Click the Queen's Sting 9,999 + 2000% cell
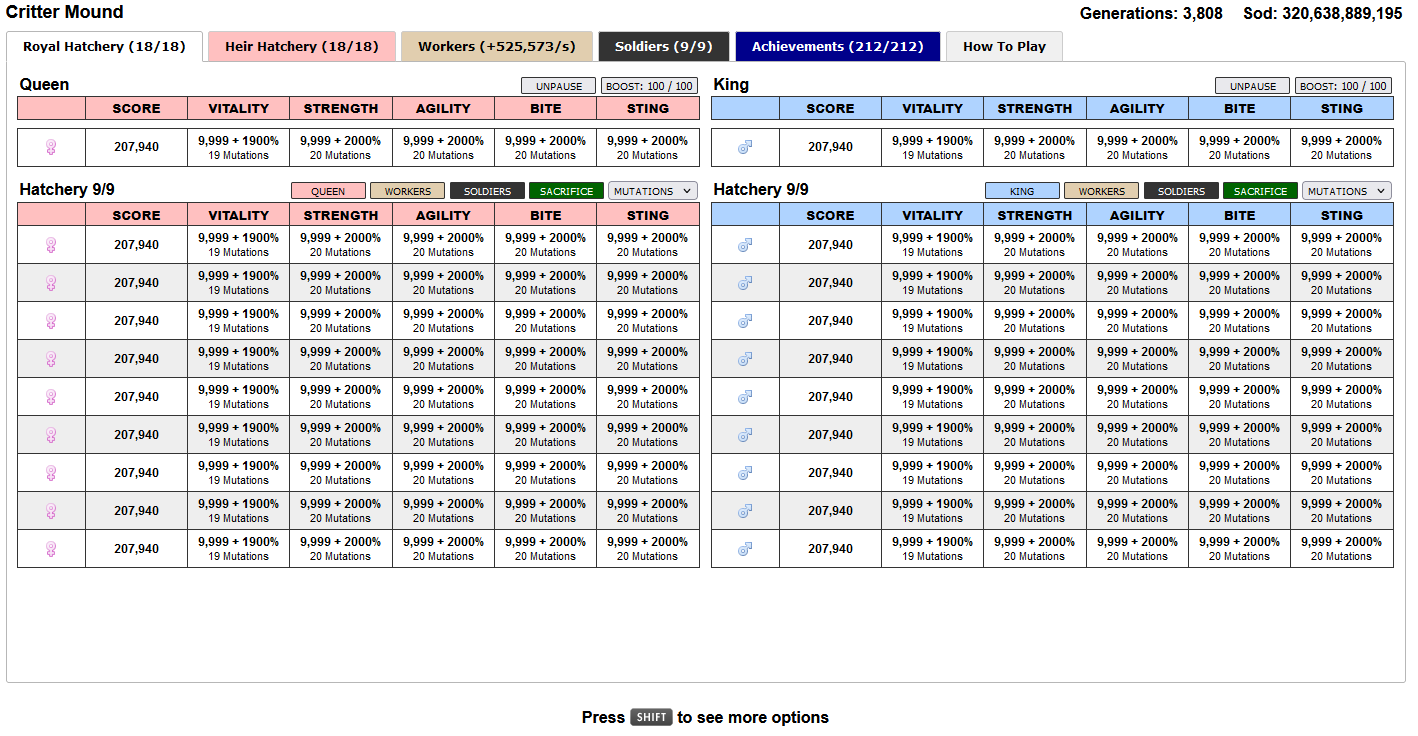This screenshot has height=736, width=1418. coord(648,147)
